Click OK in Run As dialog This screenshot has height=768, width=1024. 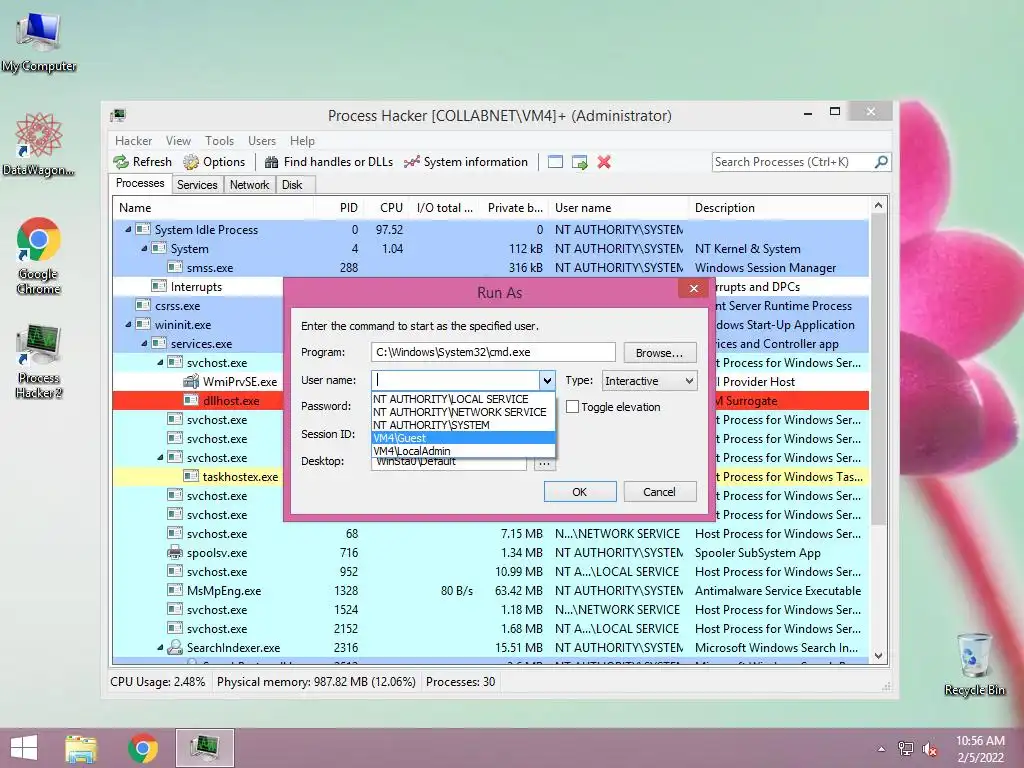pyautogui.click(x=580, y=492)
